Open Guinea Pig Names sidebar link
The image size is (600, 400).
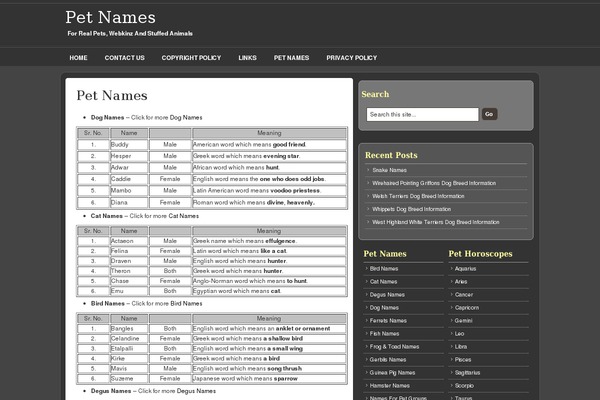392,373
